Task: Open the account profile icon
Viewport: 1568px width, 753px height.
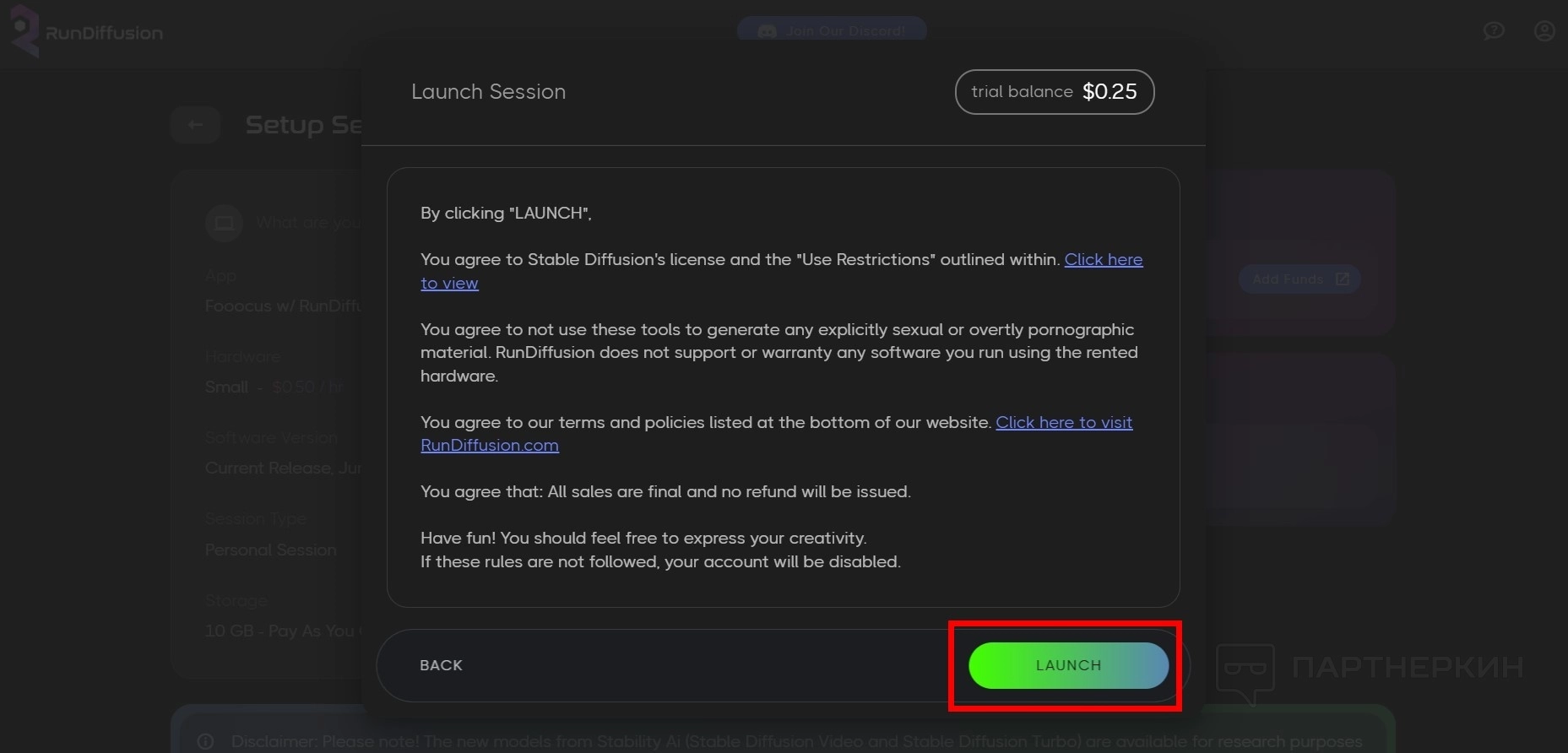Action: 1544,31
